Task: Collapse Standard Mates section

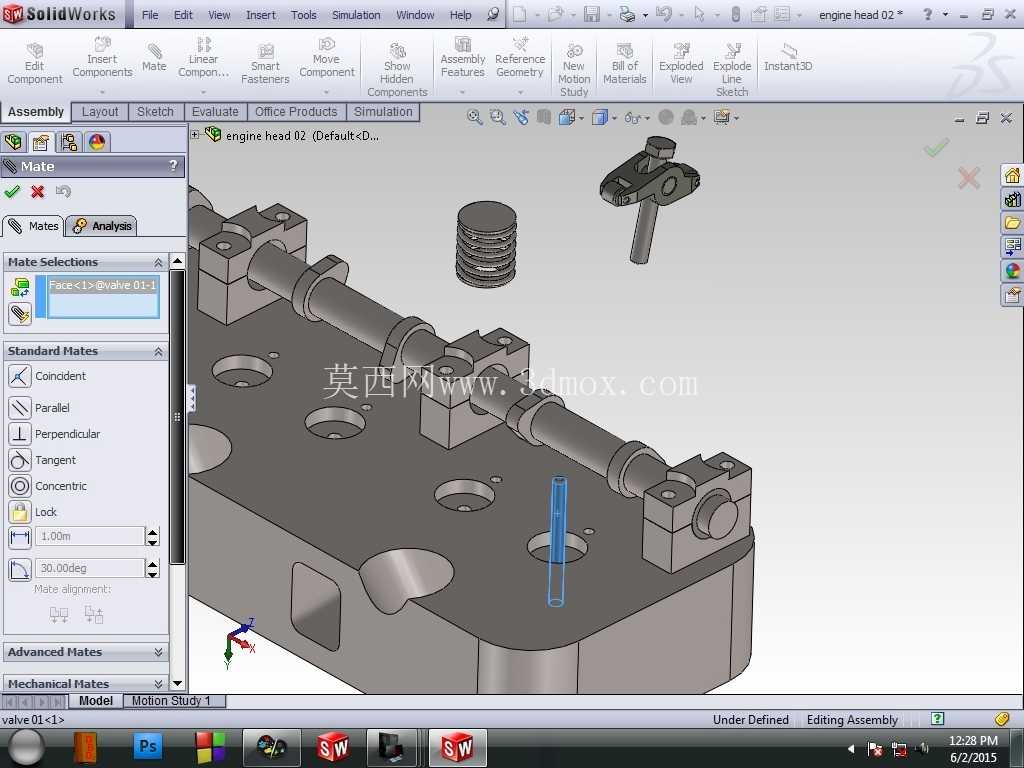Action: tap(158, 351)
